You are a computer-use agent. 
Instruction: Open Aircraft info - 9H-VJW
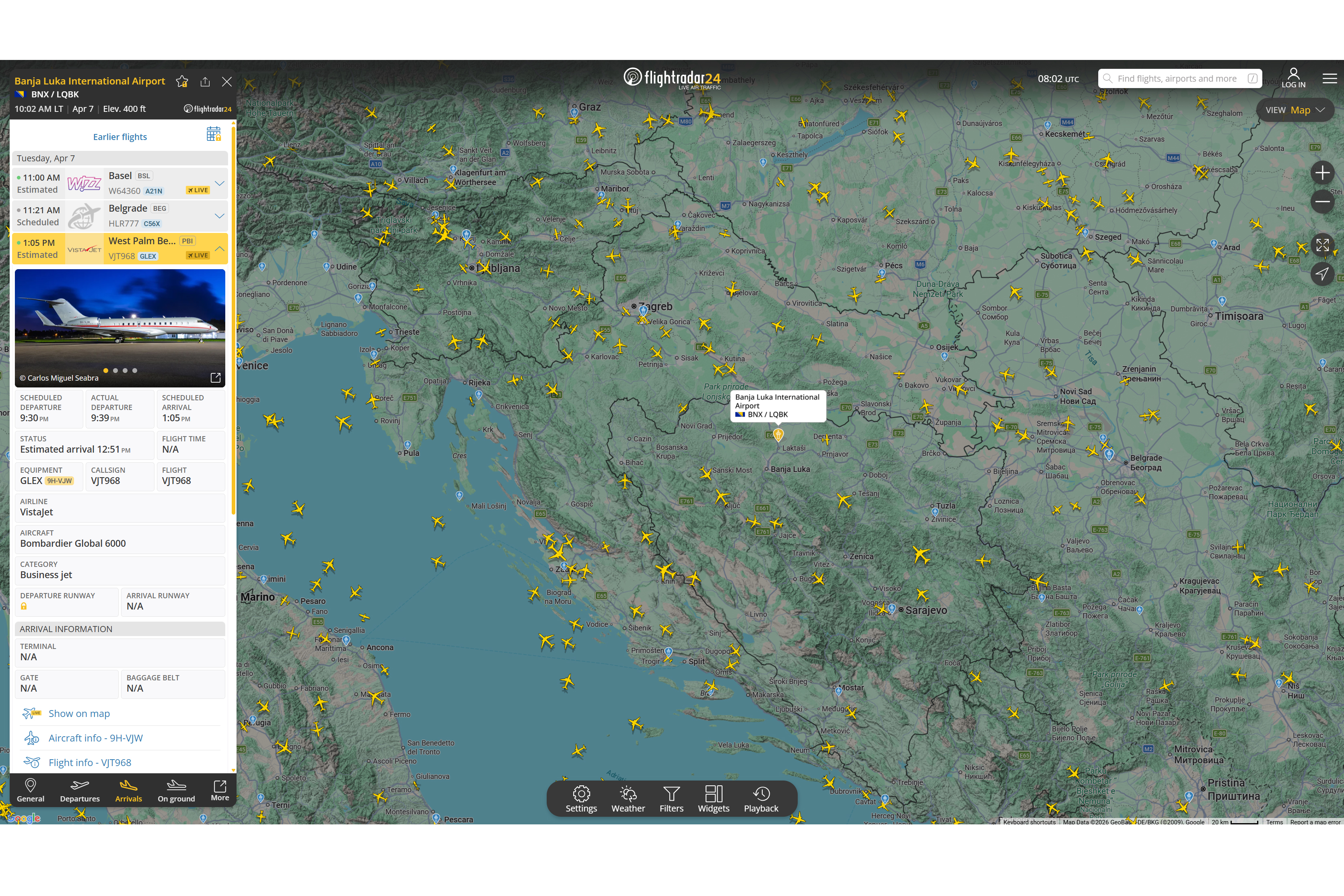[95, 738]
